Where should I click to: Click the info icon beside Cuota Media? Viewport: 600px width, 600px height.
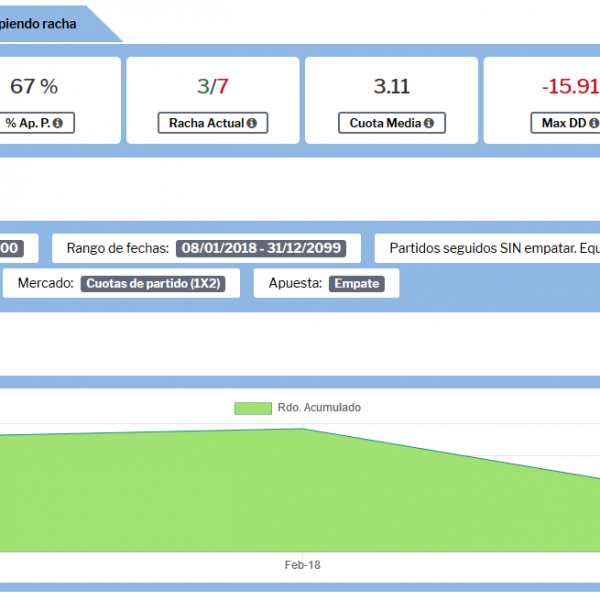click(x=428, y=124)
